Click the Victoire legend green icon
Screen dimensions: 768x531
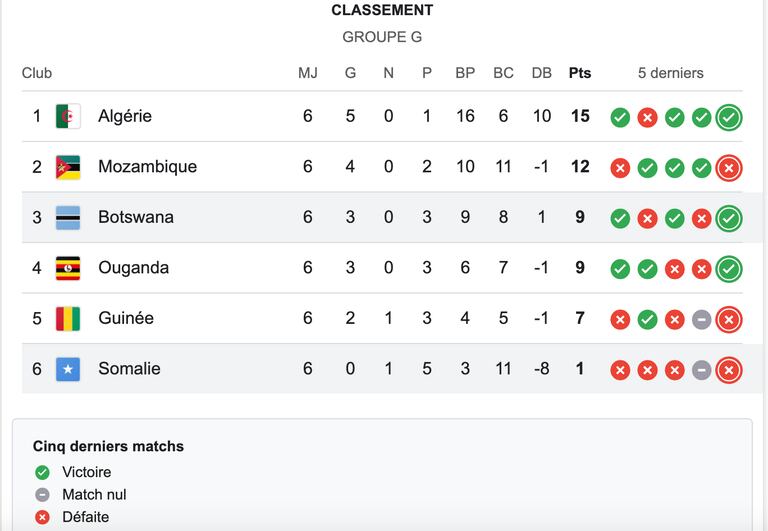[42, 472]
